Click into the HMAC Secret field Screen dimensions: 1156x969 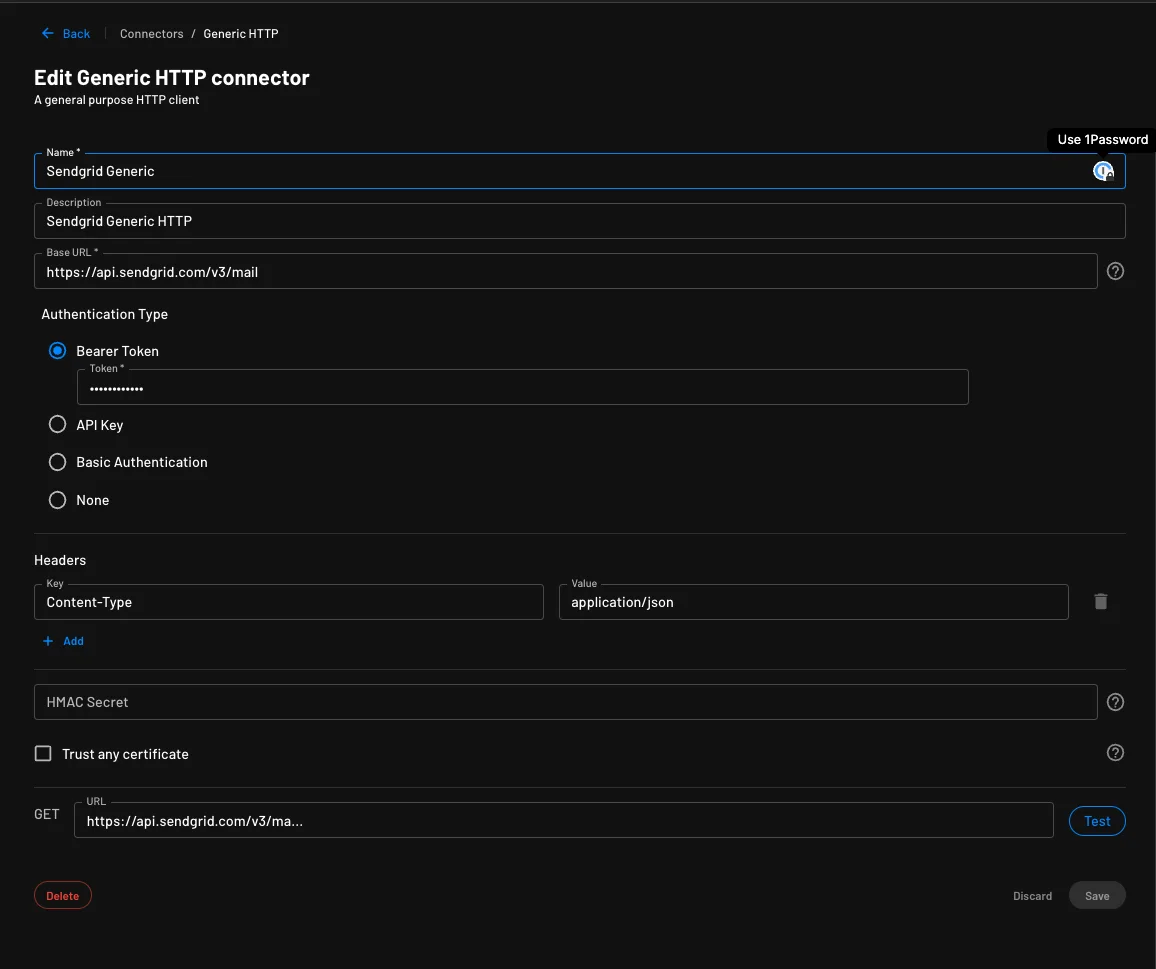click(565, 702)
